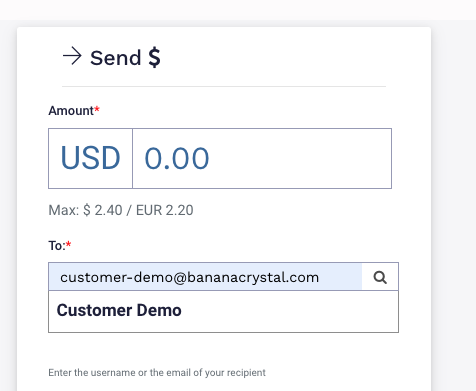Click the magnifier search icon
Image resolution: width=476 pixels, height=391 pixels.
(380, 277)
